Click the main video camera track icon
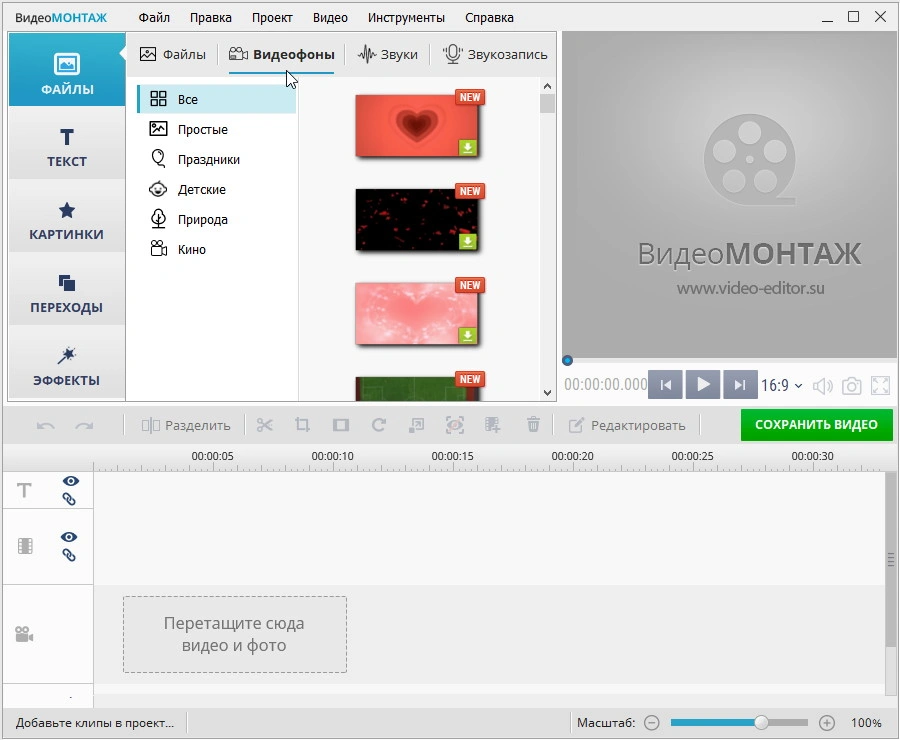This screenshot has width=900, height=740. click(x=24, y=634)
